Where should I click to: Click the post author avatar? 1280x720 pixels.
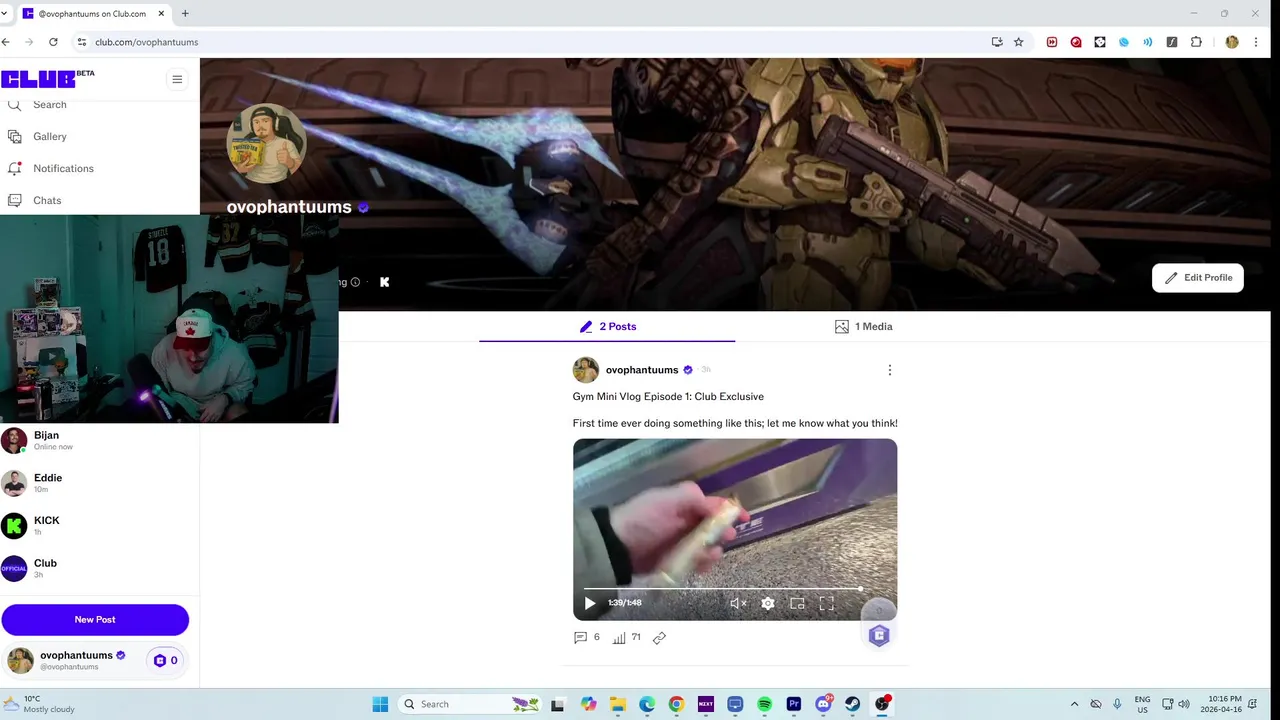point(585,370)
